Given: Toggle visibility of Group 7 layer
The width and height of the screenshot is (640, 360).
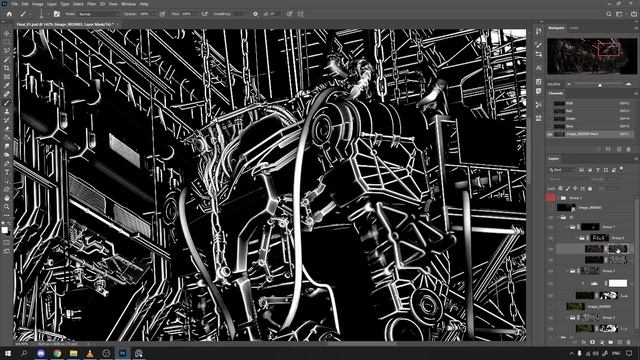Looking at the screenshot, I should pyautogui.click(x=551, y=227).
